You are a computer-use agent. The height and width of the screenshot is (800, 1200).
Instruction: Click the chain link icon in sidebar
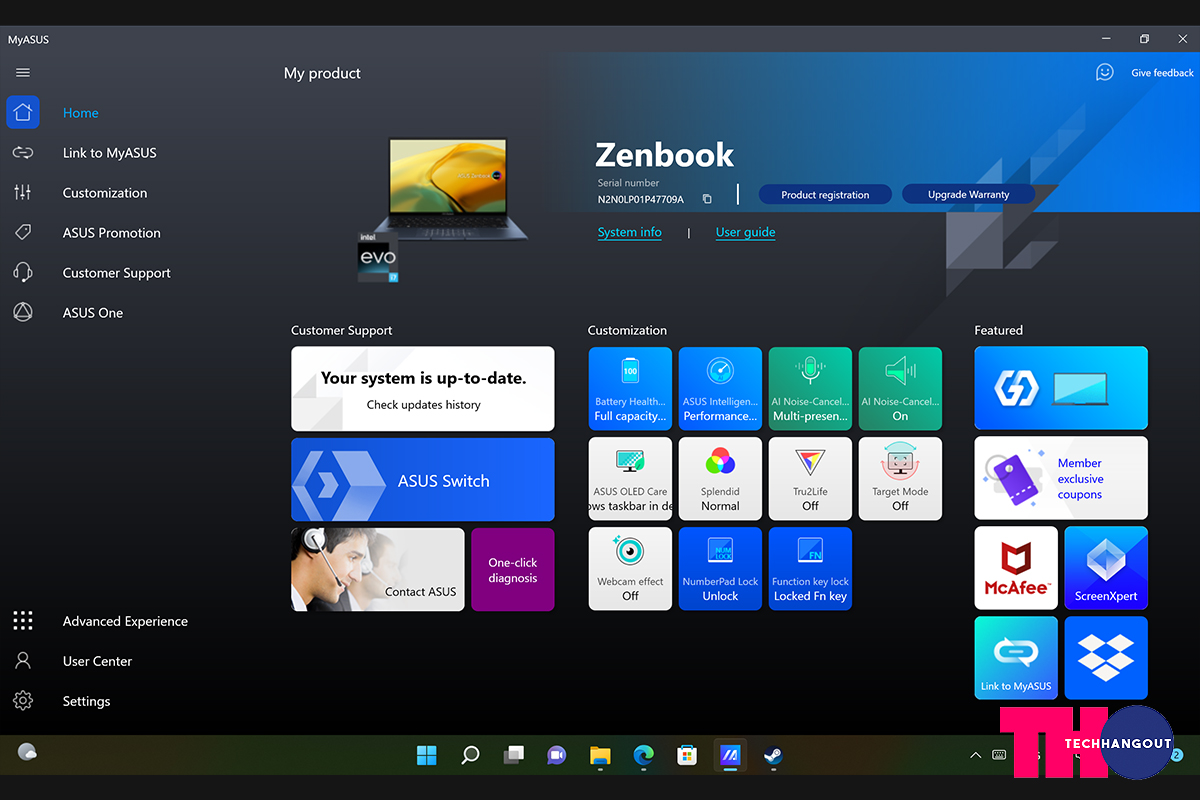click(23, 153)
